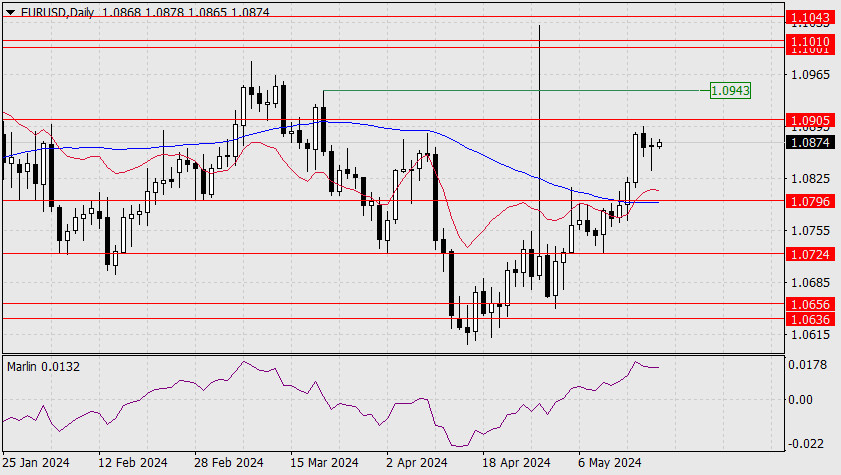Click the 0.00 Marlin scale value
841x475 pixels.
point(800,400)
